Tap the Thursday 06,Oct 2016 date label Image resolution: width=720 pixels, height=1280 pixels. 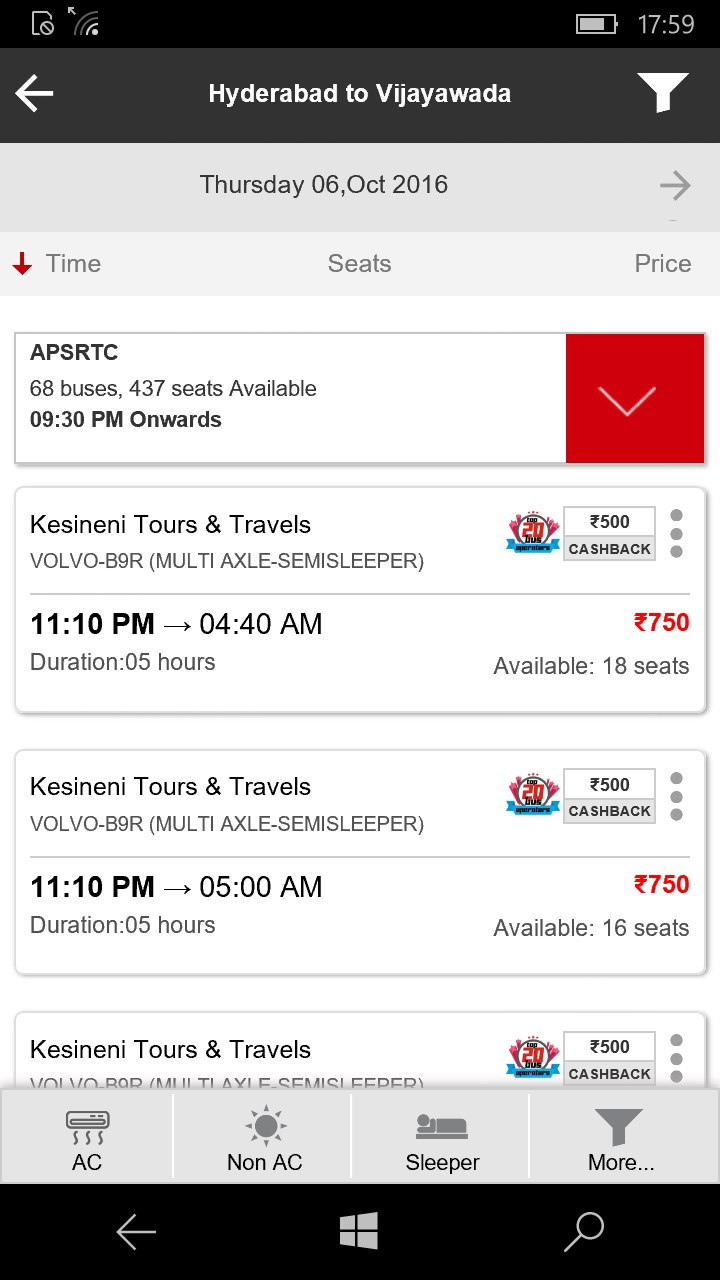point(324,185)
